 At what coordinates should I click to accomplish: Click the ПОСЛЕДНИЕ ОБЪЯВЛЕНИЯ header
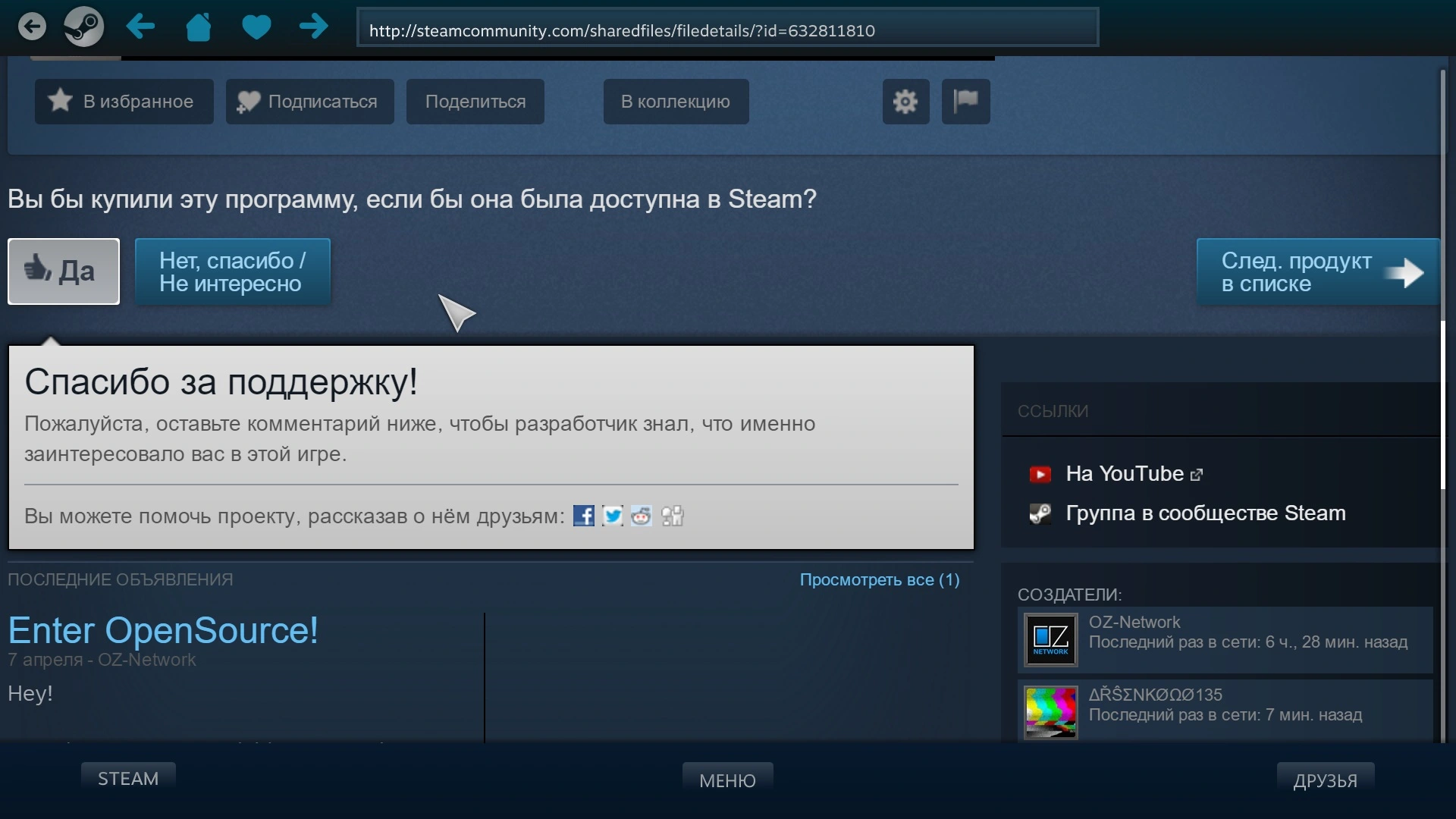click(x=121, y=579)
